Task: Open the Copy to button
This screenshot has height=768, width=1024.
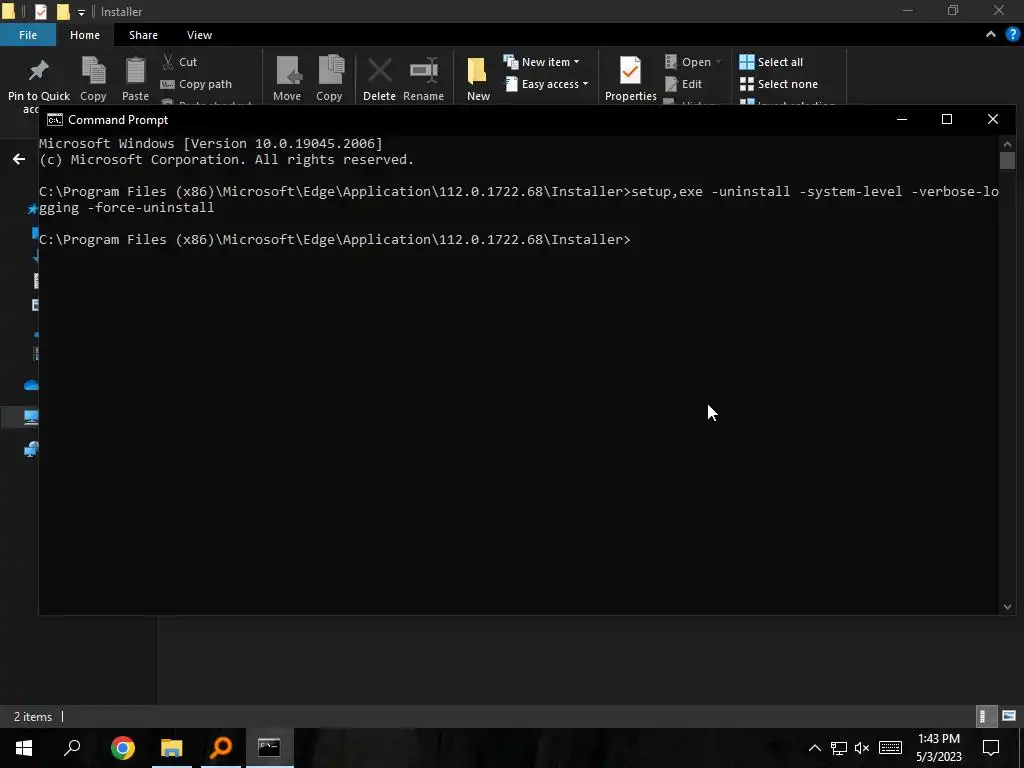Action: (330, 78)
